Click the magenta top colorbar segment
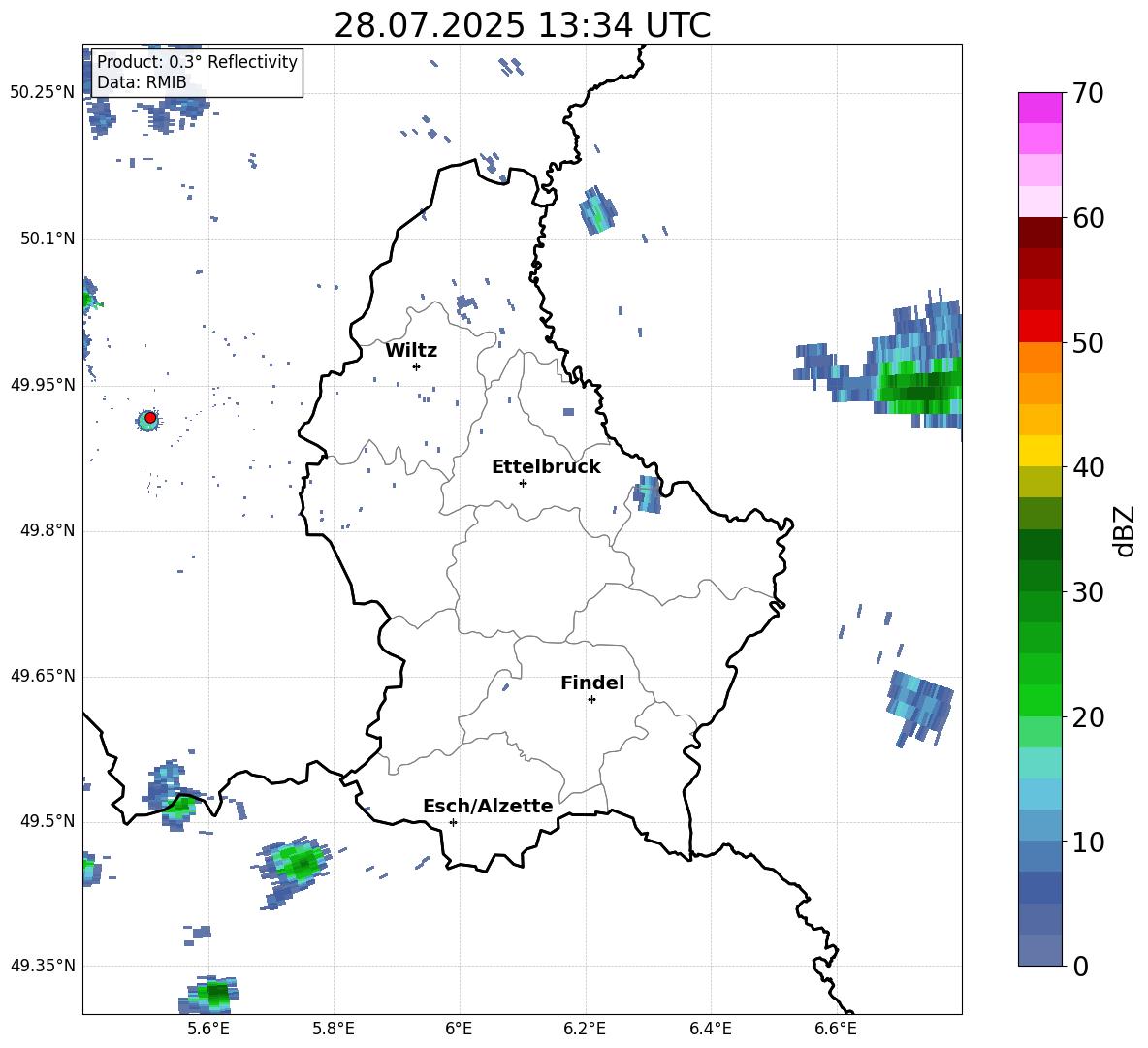The height and width of the screenshot is (1048, 1148). 1039,108
